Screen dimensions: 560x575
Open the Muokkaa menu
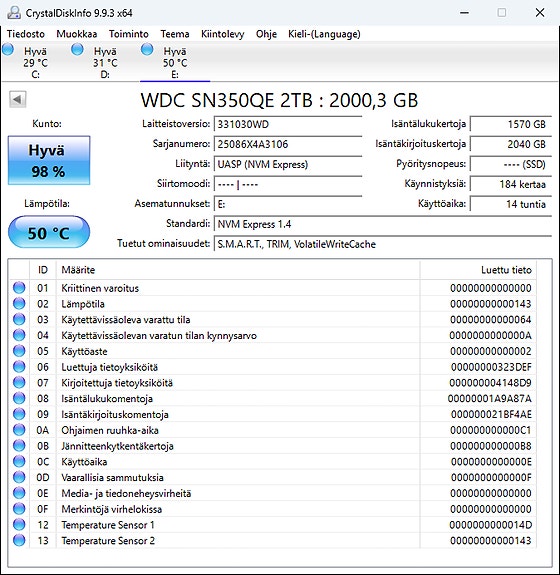coord(77,34)
